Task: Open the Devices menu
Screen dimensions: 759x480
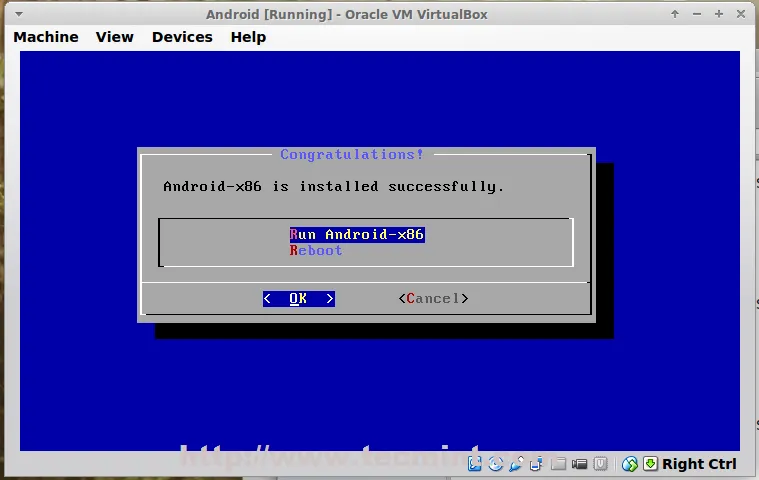Action: (x=182, y=37)
